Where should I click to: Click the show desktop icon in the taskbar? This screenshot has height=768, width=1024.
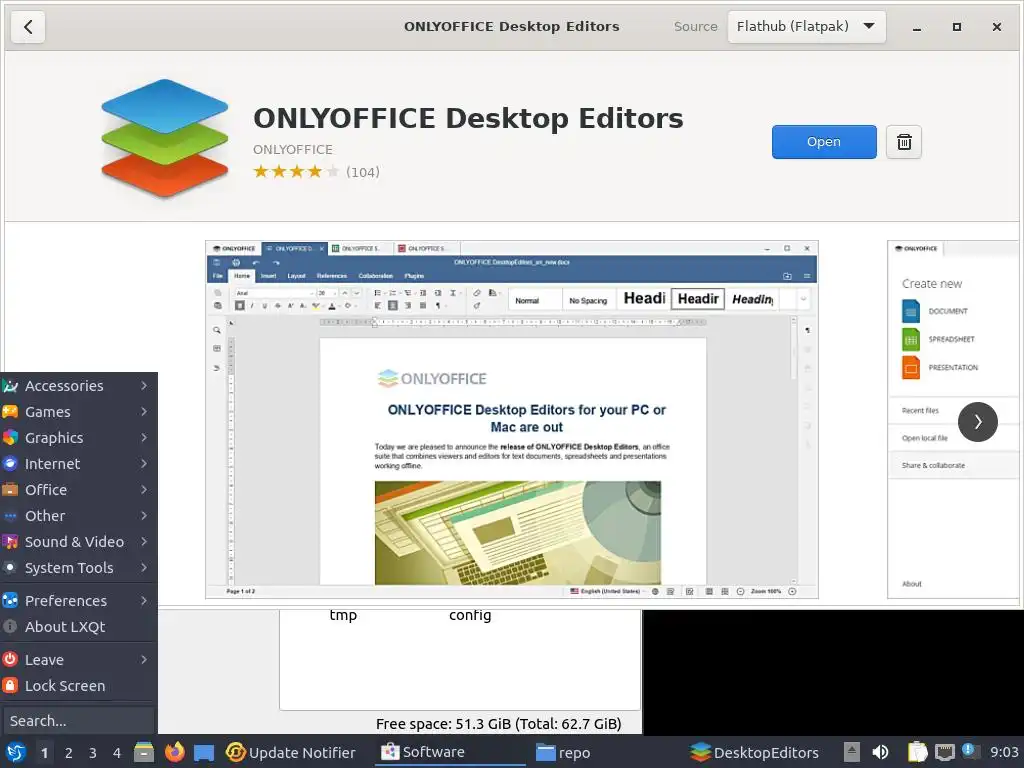[x=204, y=752]
